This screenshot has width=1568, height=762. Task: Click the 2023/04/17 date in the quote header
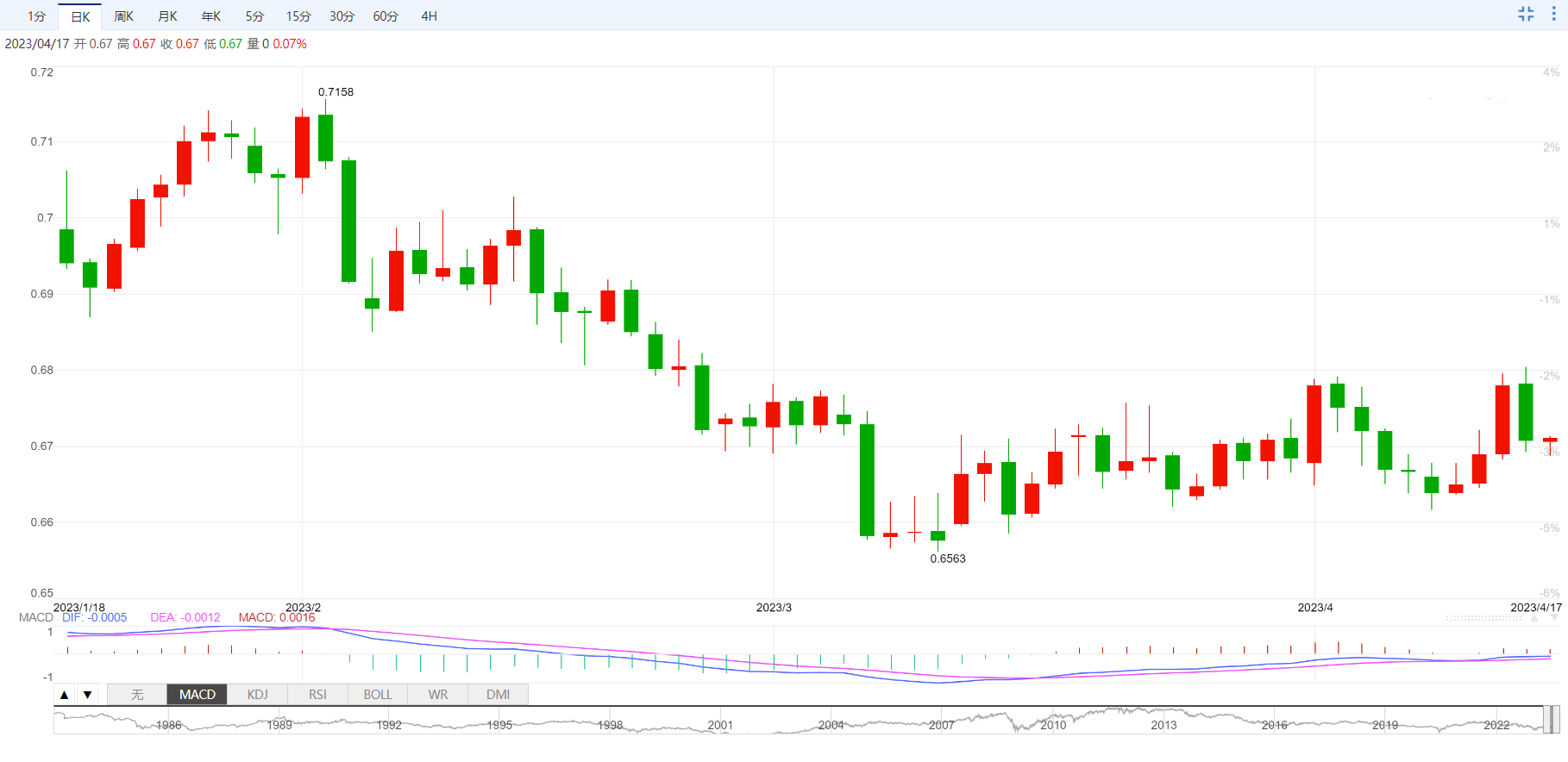point(37,44)
